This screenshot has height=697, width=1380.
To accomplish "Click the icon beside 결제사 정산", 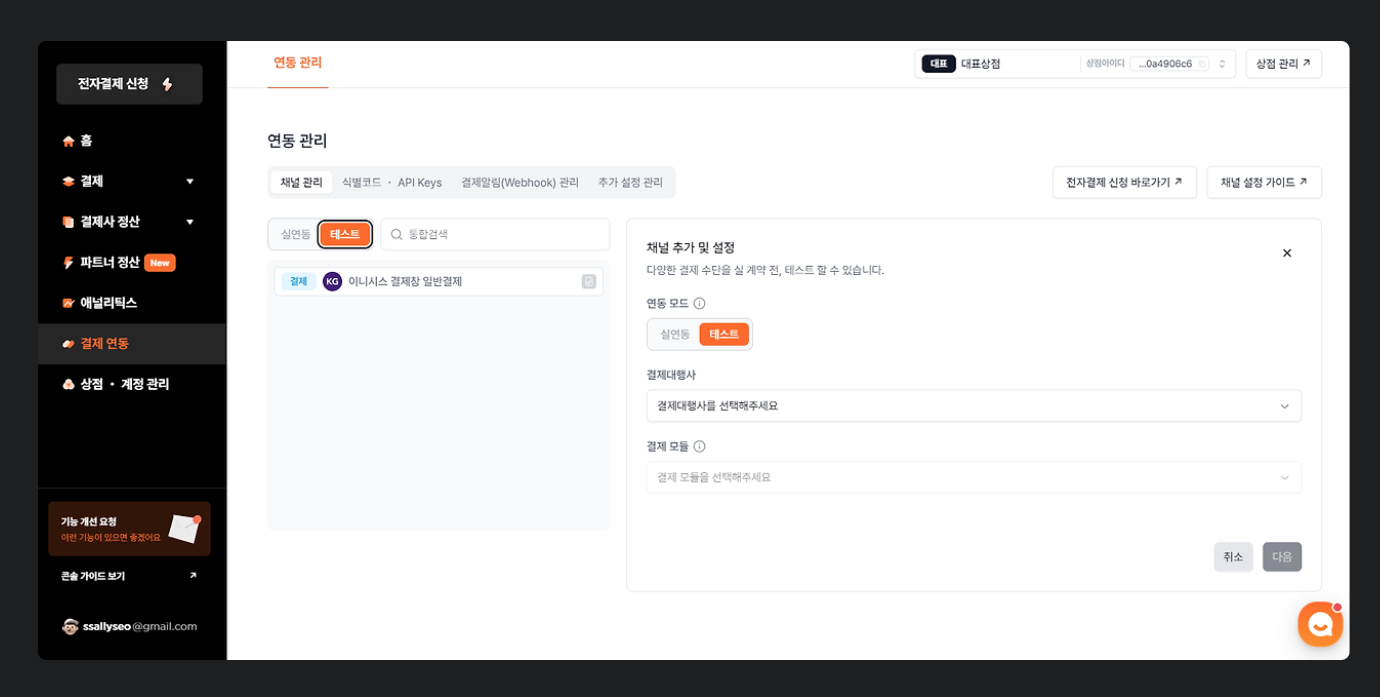I will click(68, 222).
